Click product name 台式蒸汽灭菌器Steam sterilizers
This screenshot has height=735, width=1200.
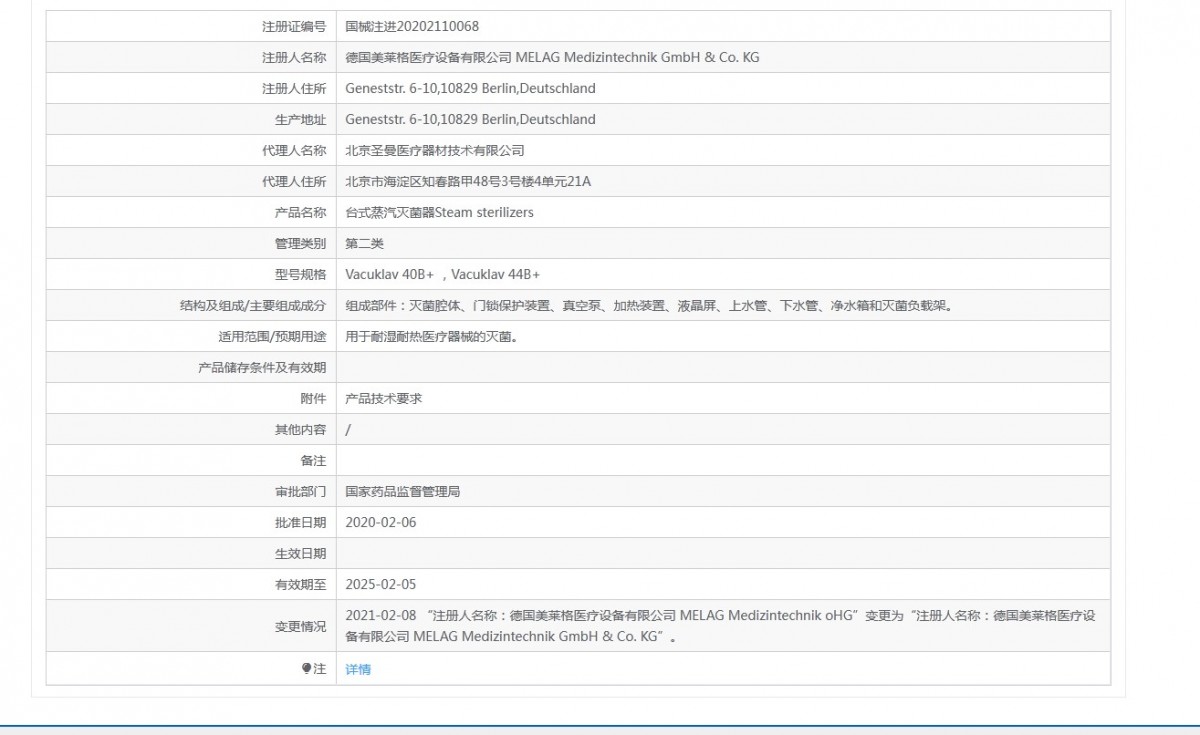click(439, 212)
